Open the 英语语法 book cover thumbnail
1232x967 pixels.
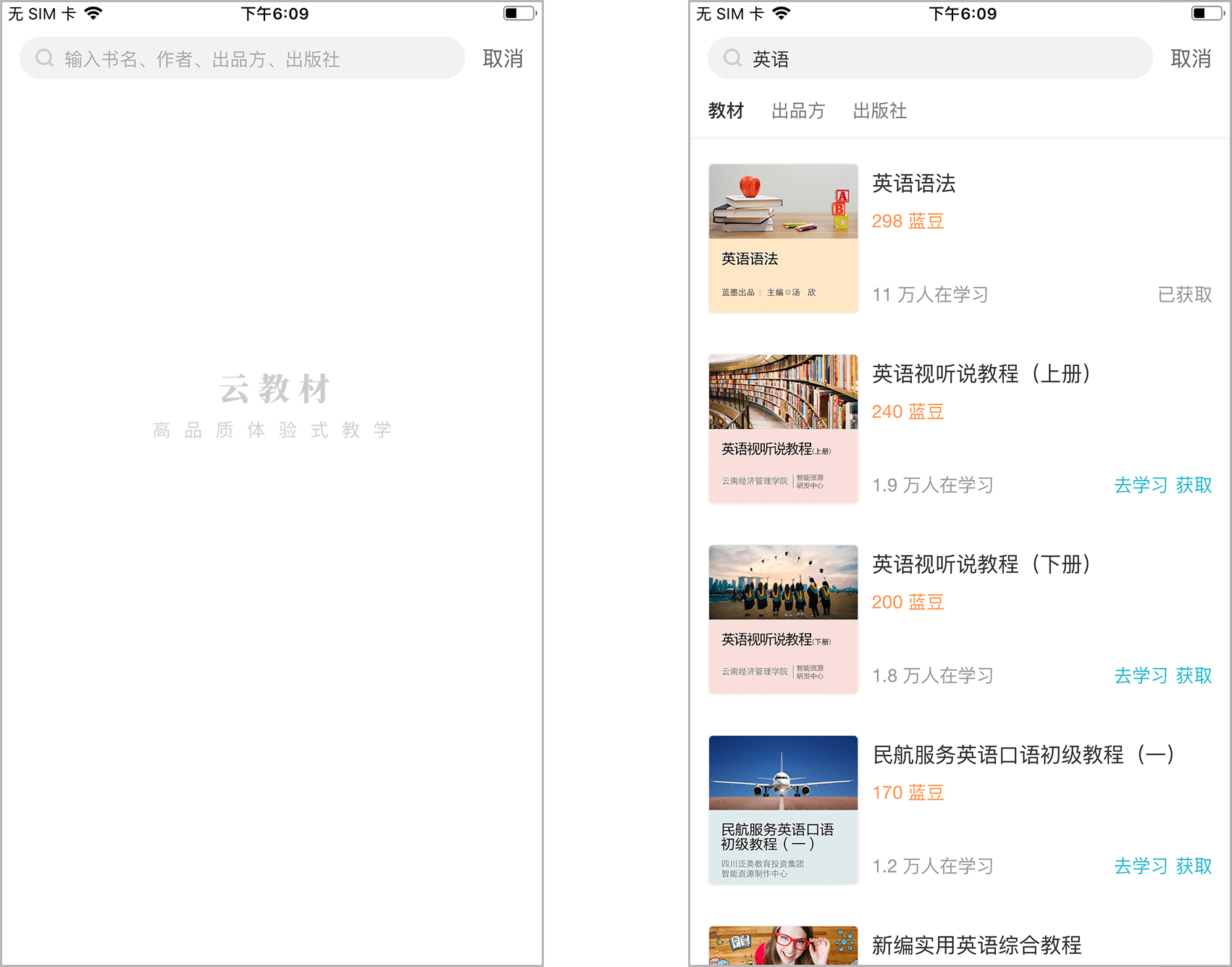tap(783, 238)
